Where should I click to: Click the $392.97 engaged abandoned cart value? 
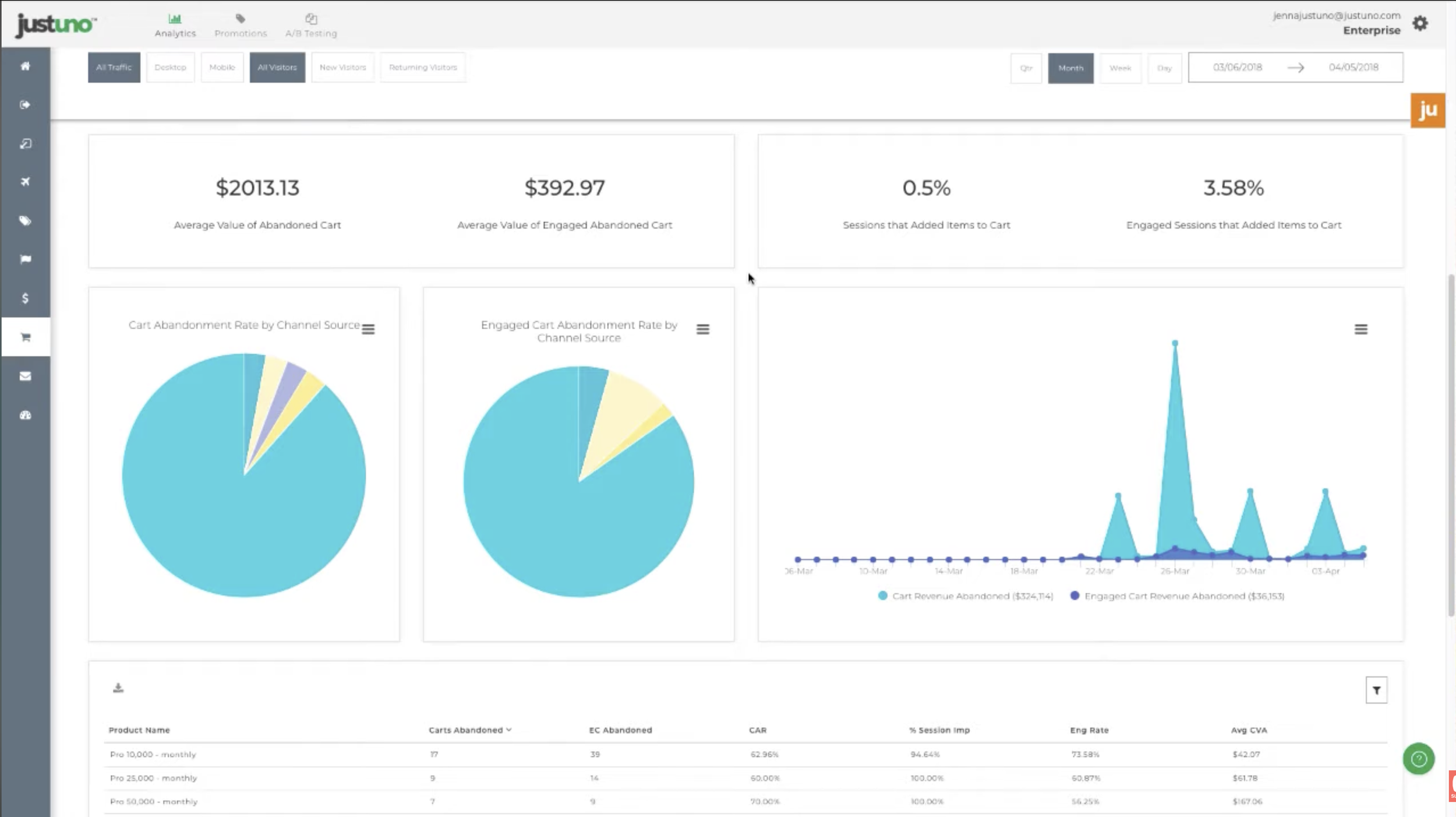[x=564, y=188]
